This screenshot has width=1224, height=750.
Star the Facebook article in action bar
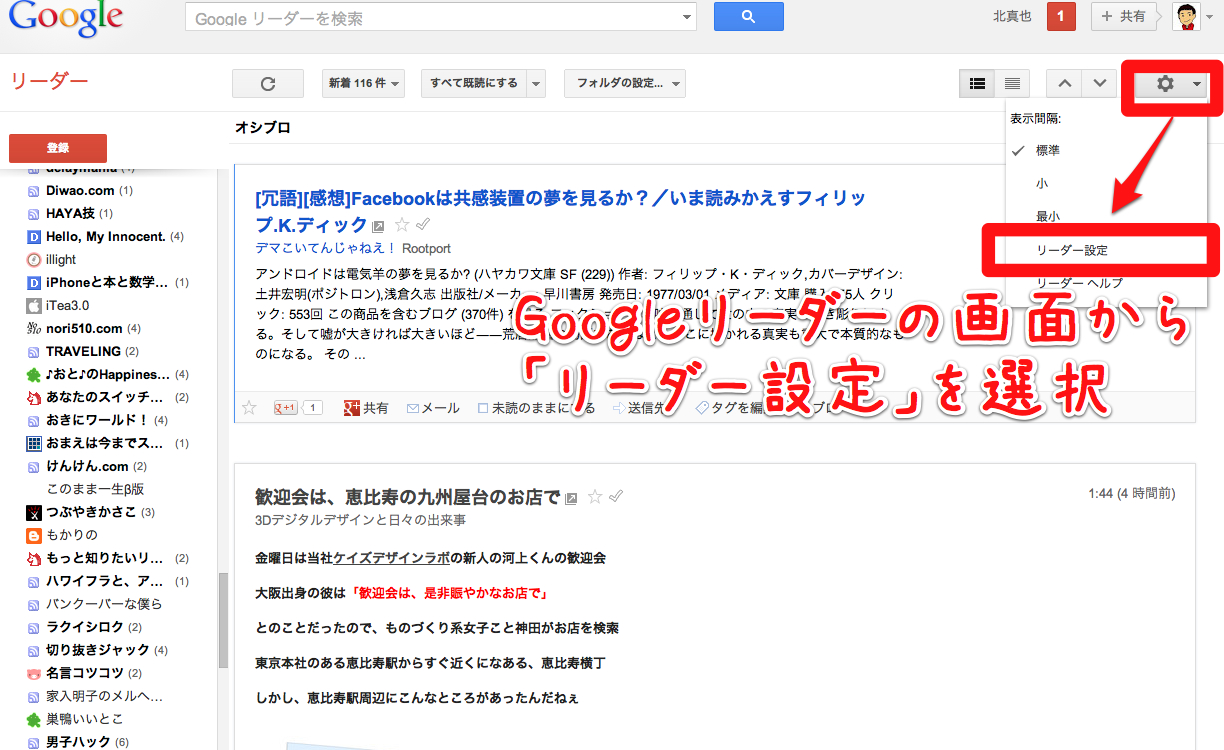click(250, 408)
